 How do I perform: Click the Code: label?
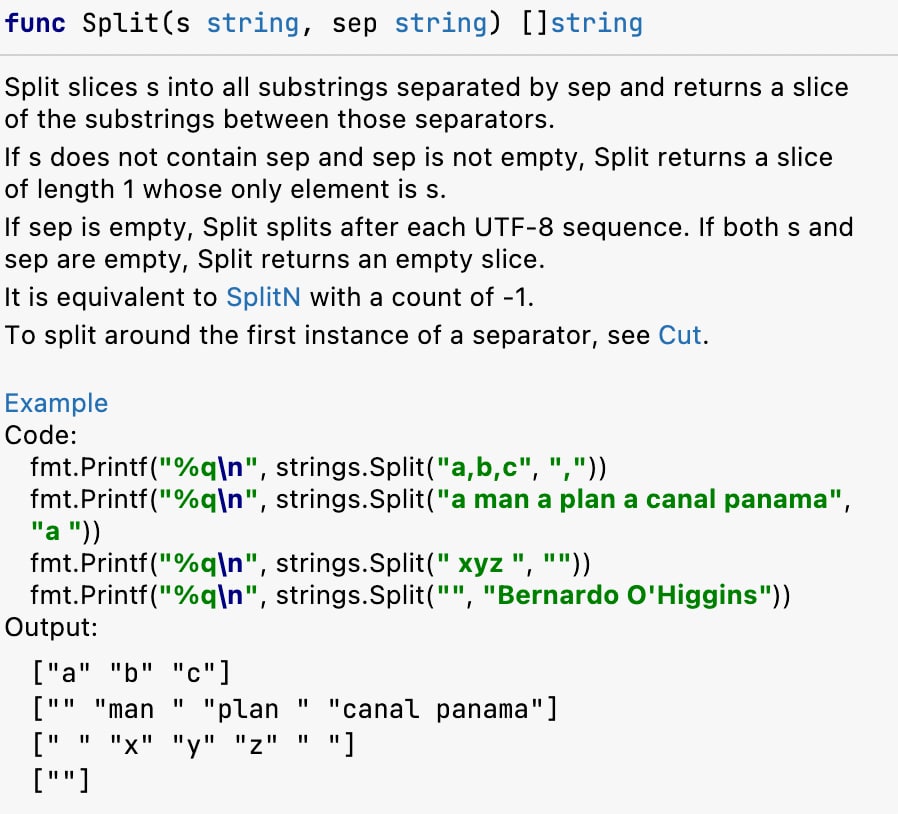tap(41, 435)
